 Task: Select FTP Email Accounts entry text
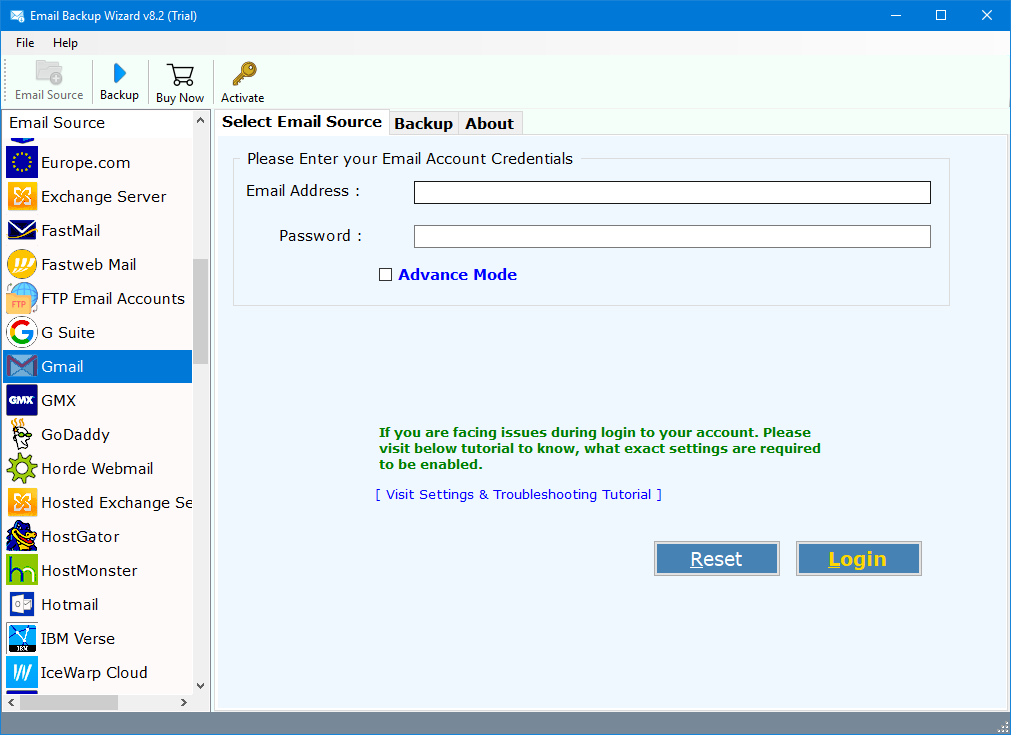click(x=113, y=299)
